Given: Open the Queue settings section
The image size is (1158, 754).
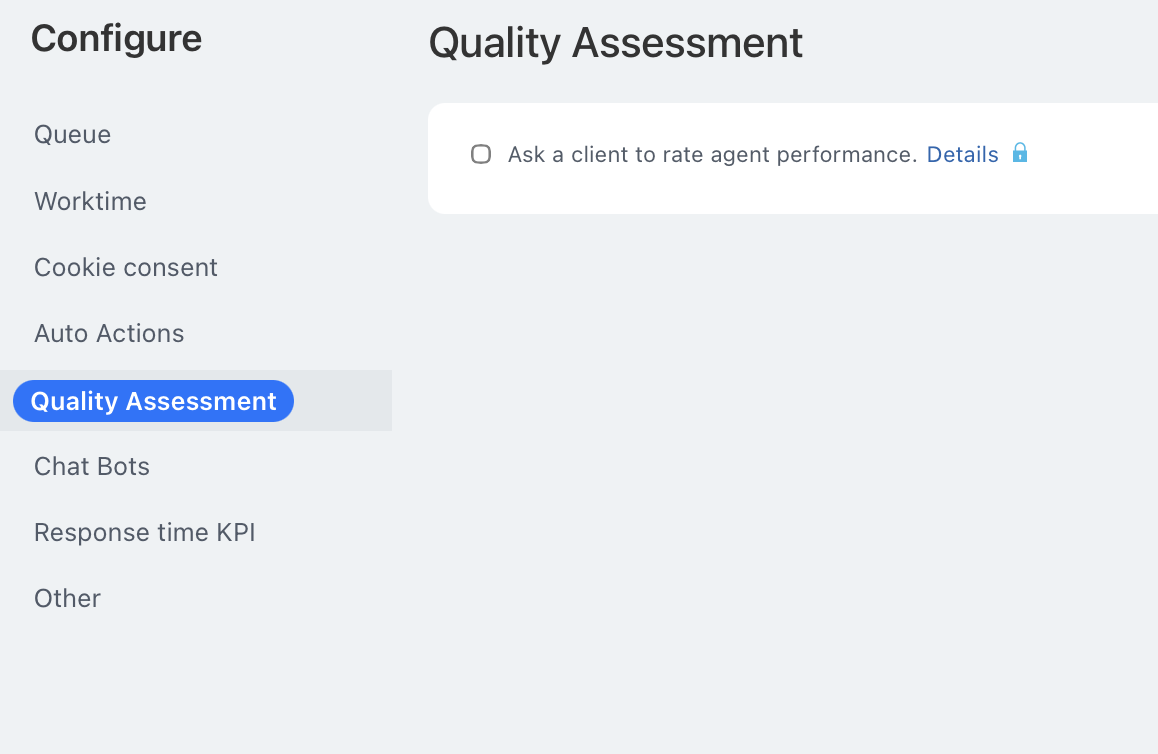Looking at the screenshot, I should pyautogui.click(x=72, y=134).
